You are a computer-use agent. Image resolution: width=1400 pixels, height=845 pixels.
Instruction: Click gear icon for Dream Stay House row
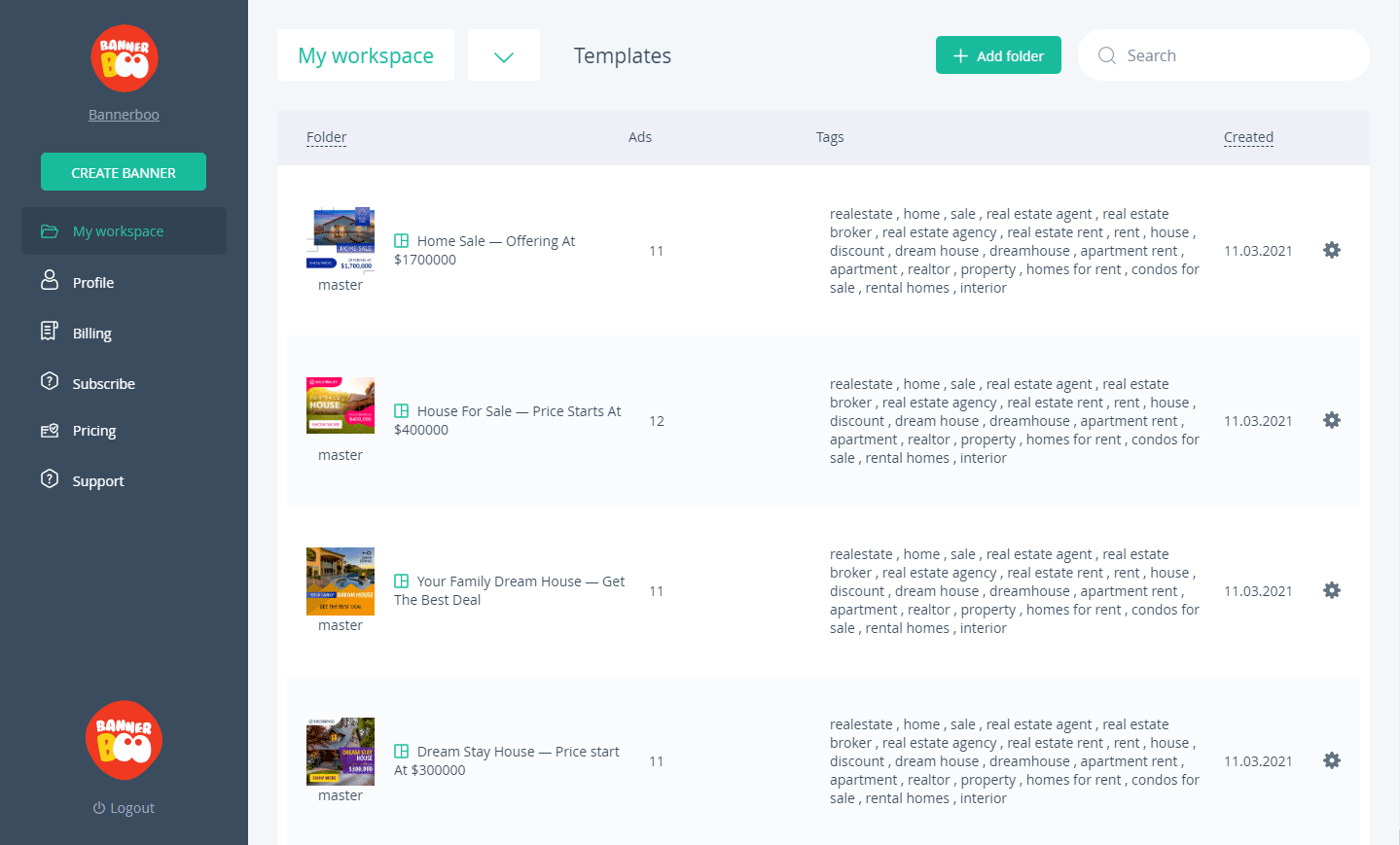[1331, 760]
